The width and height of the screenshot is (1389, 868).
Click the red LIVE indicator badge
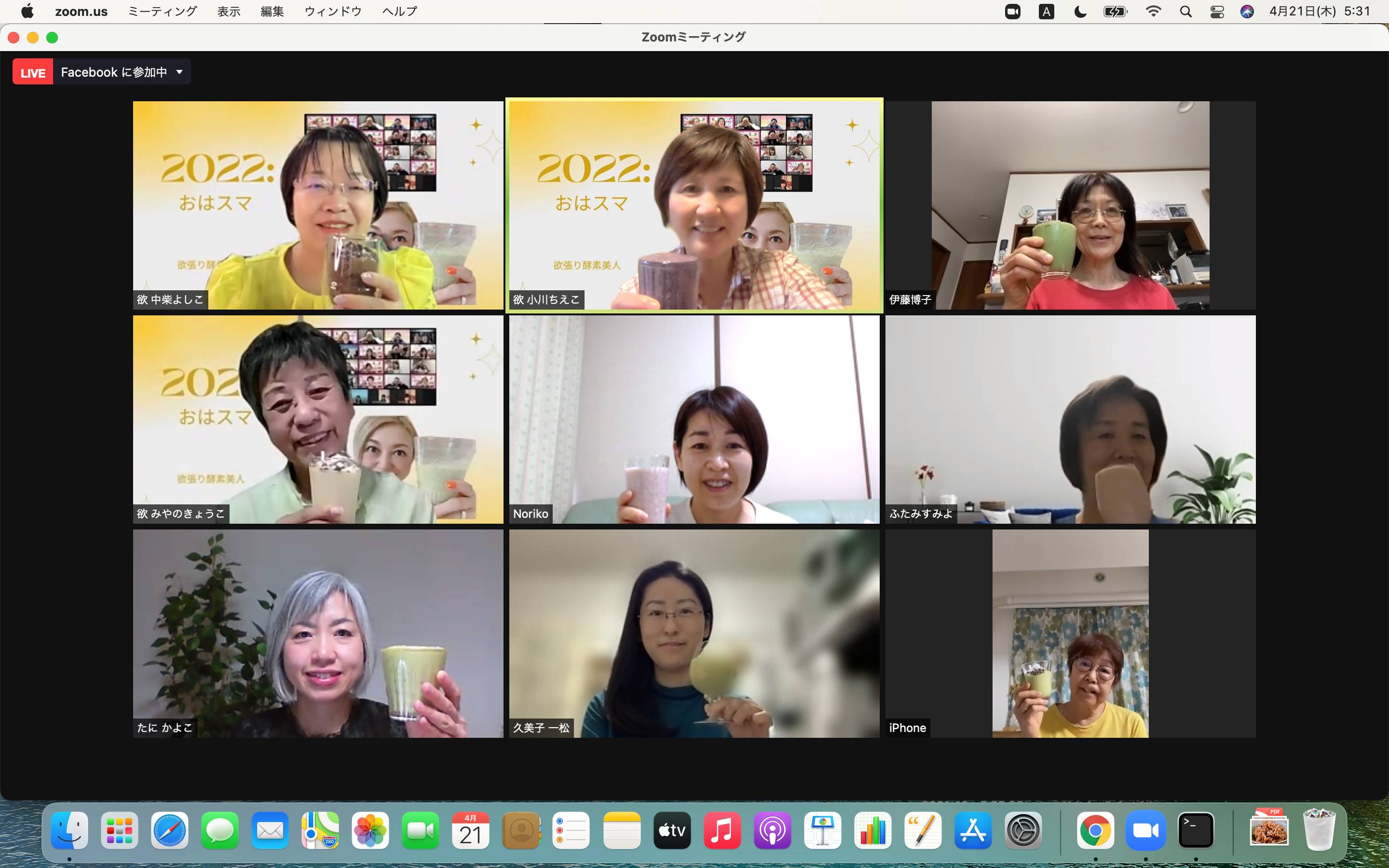pyautogui.click(x=33, y=72)
